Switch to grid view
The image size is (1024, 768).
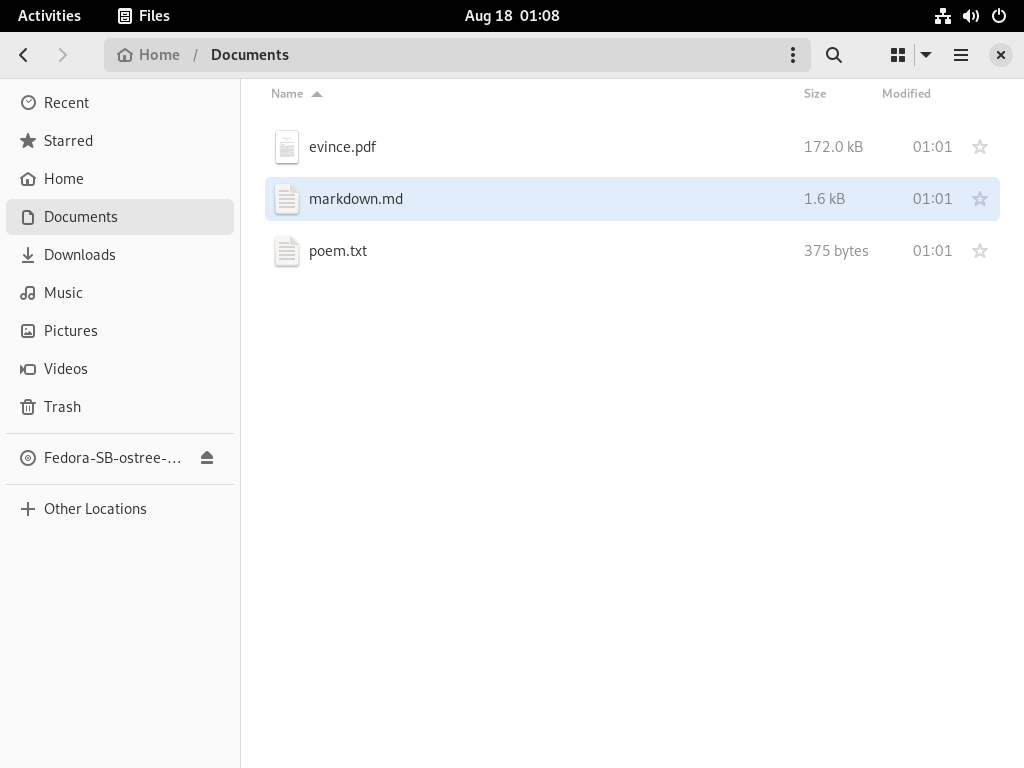[898, 55]
